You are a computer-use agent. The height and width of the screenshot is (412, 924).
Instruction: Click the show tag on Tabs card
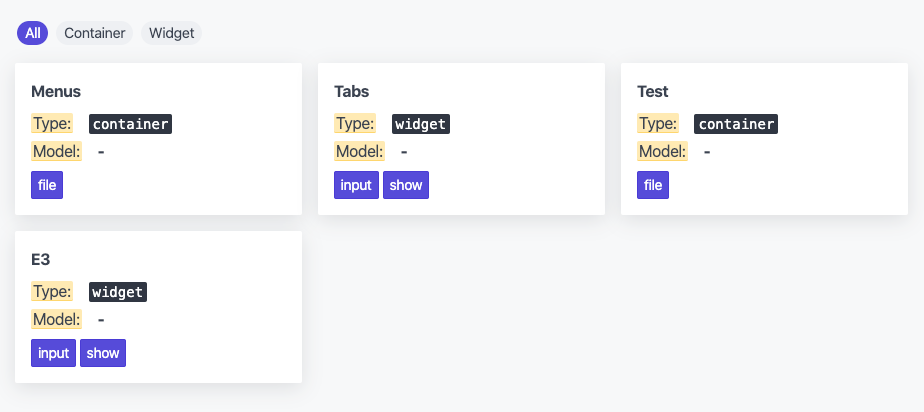point(406,185)
